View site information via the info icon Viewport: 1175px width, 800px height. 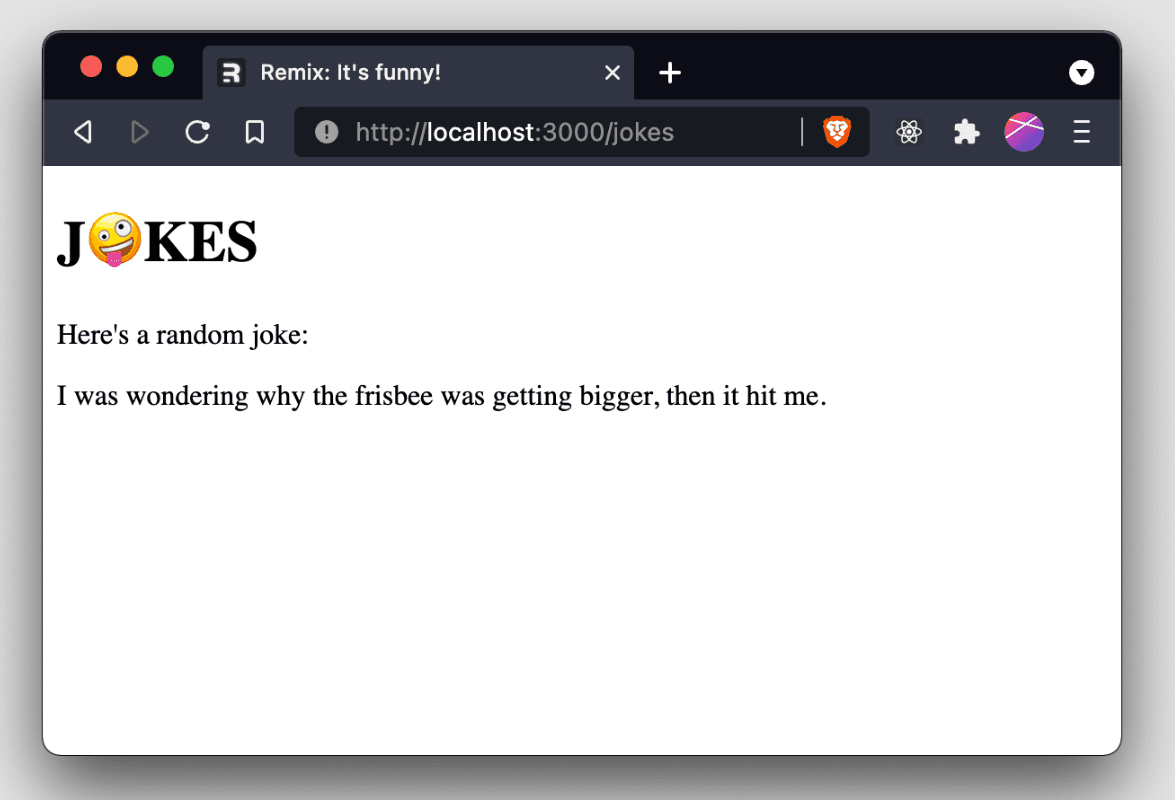(x=326, y=131)
